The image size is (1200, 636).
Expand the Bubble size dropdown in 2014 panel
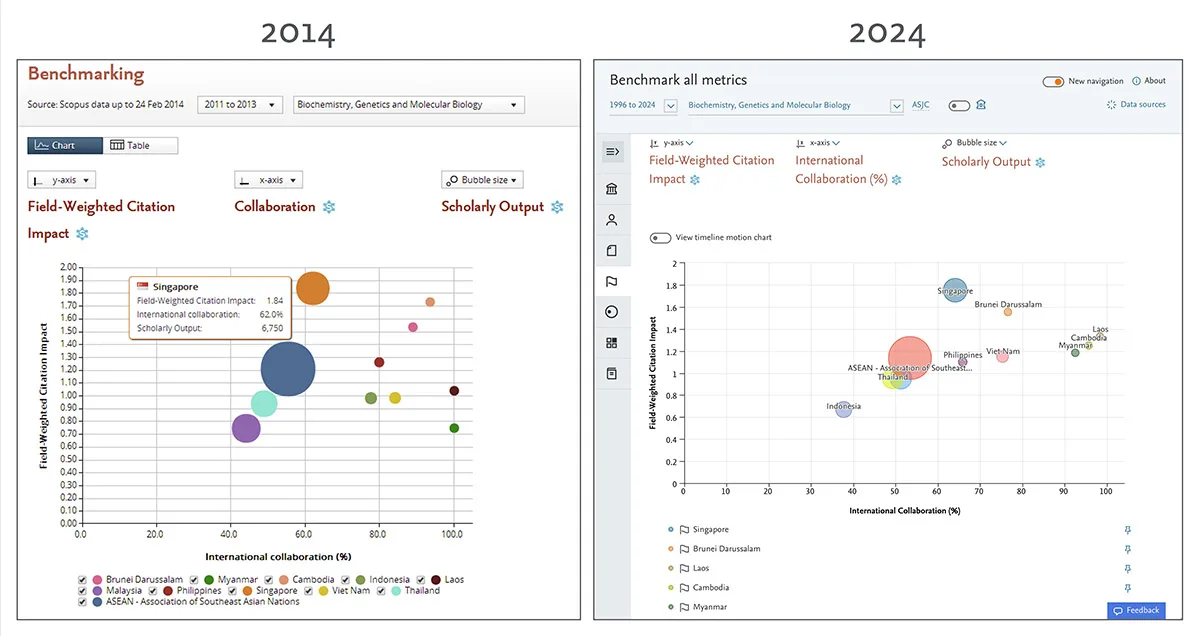(x=482, y=181)
